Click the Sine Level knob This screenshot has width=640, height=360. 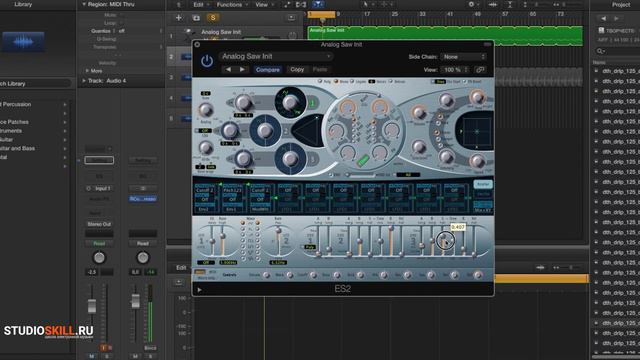pos(419,146)
